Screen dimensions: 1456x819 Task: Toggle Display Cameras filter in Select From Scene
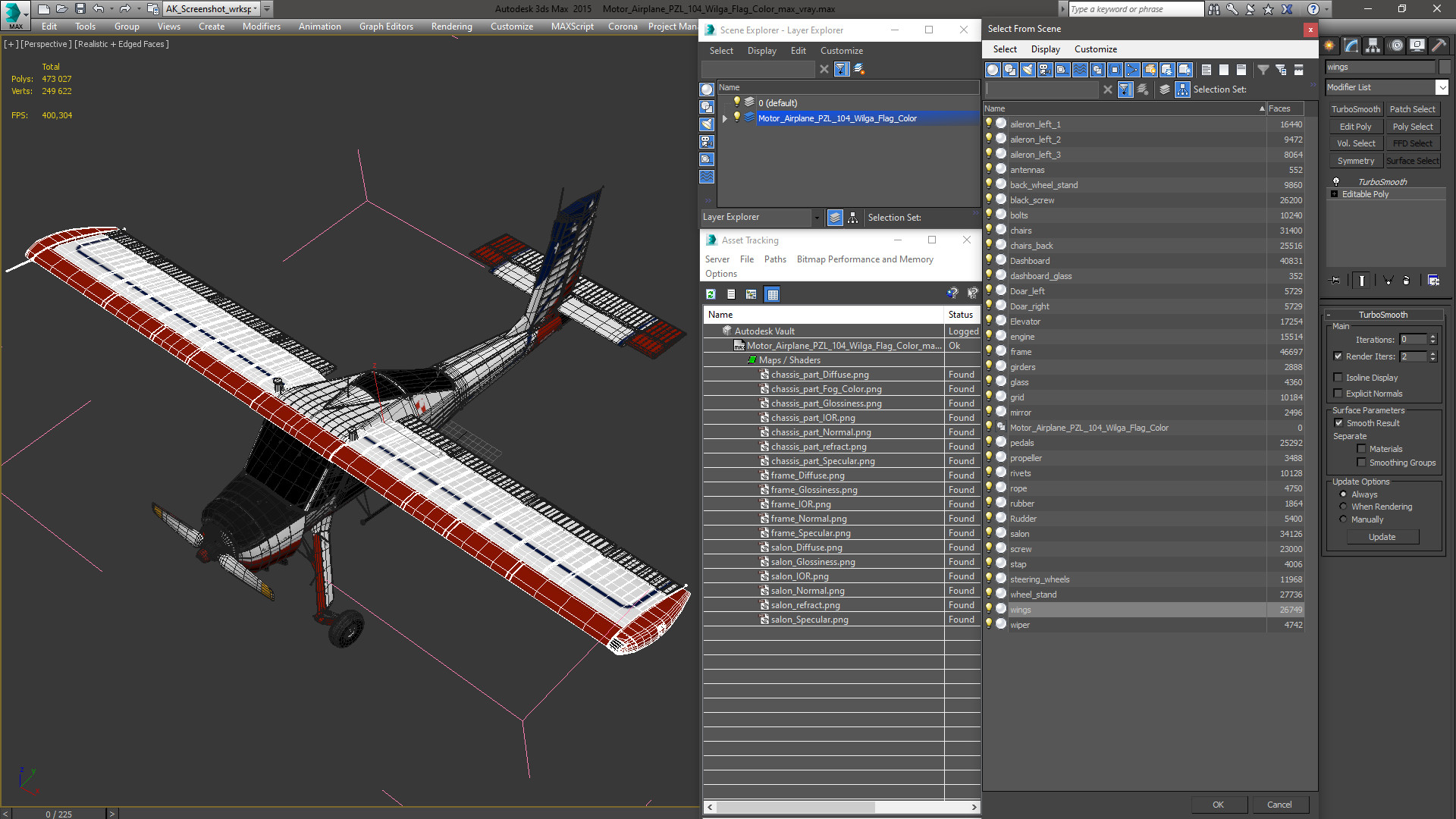tap(1045, 70)
